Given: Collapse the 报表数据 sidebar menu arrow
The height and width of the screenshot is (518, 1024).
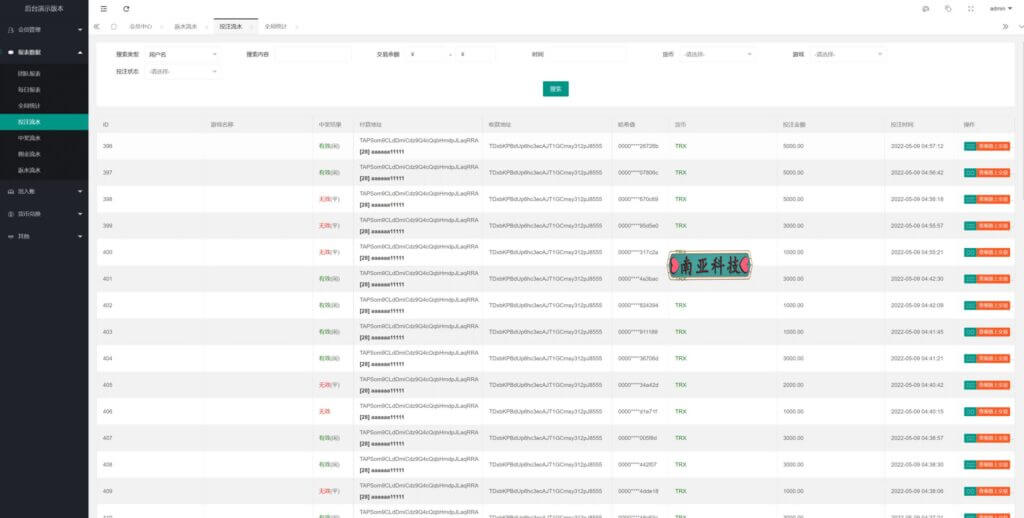Looking at the screenshot, I should tap(80, 52).
